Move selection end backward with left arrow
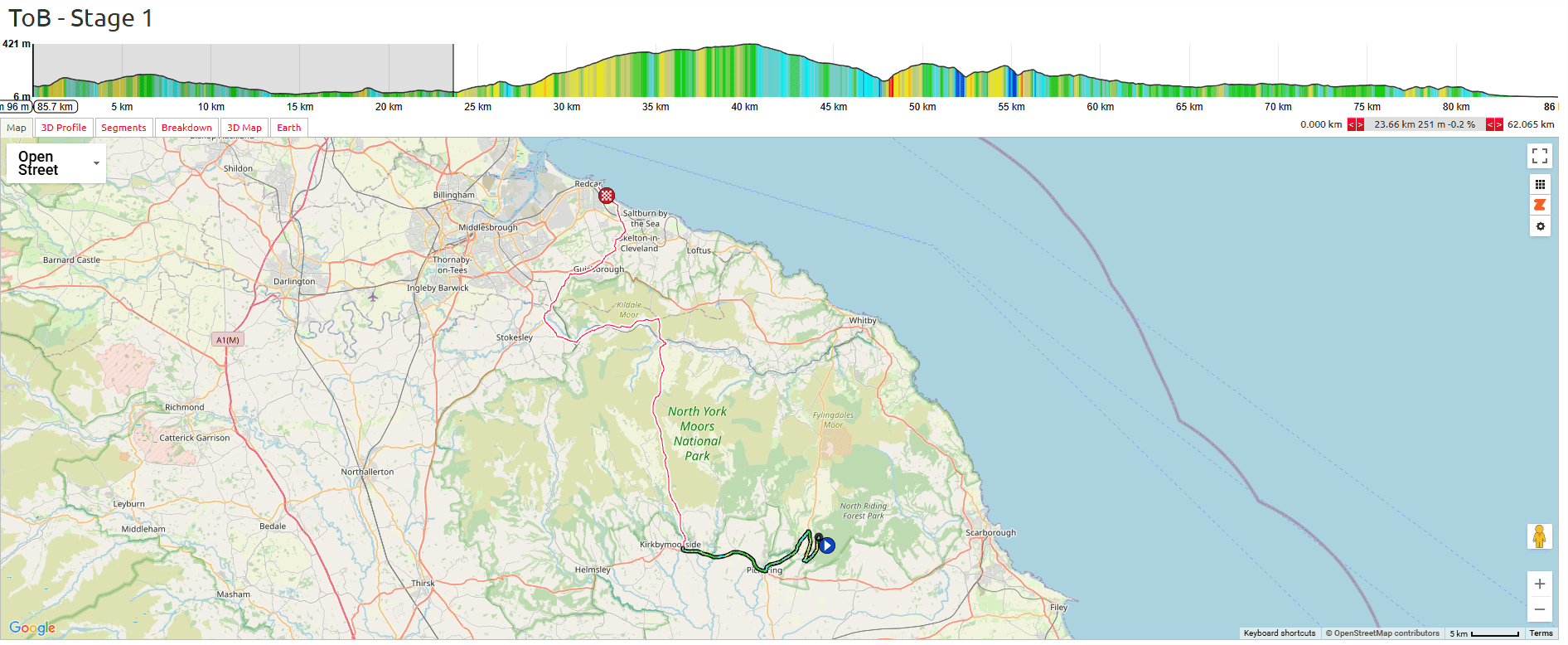1568x645 pixels. [x=1490, y=124]
